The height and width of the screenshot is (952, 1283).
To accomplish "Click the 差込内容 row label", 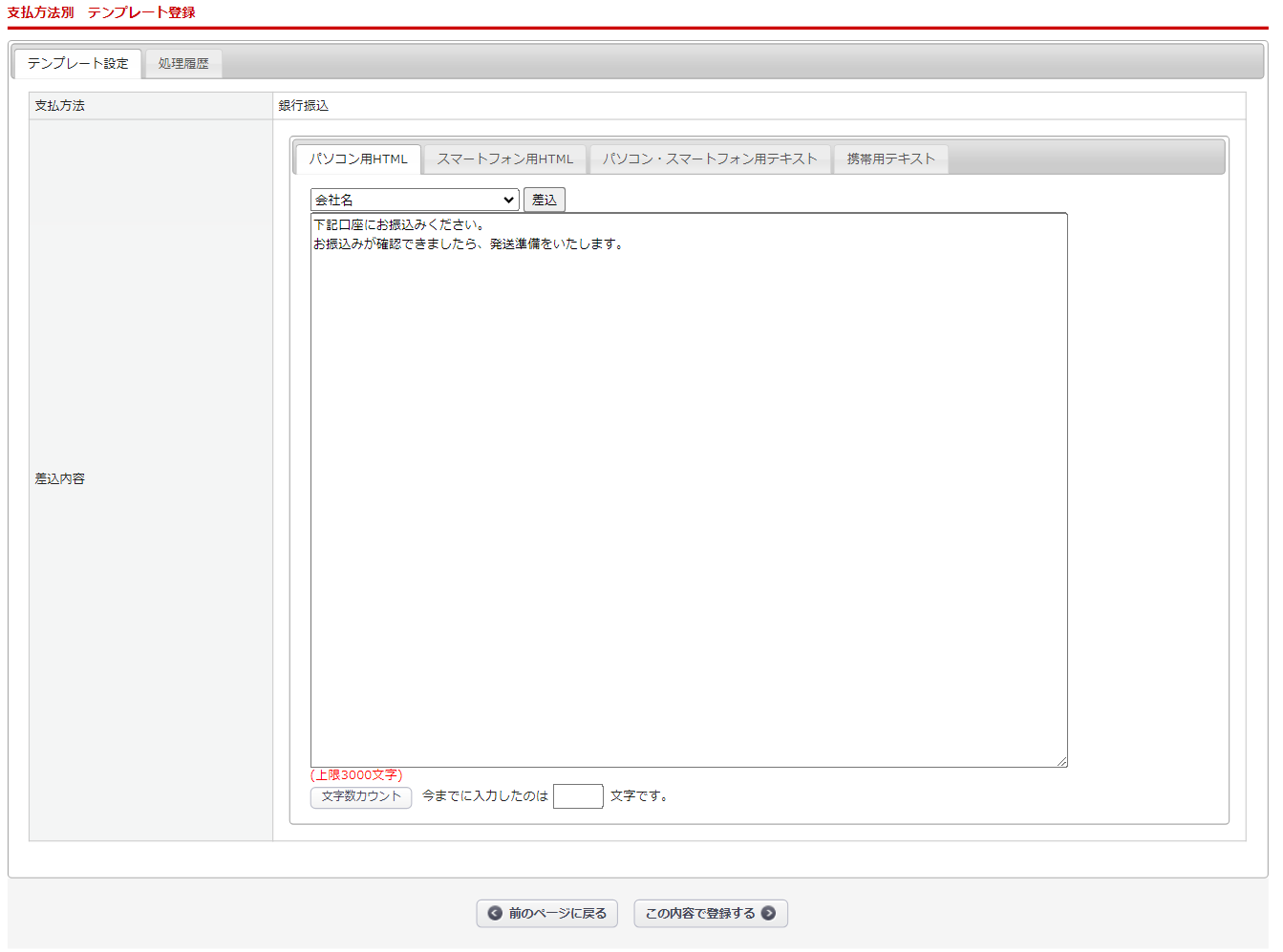I will (60, 479).
